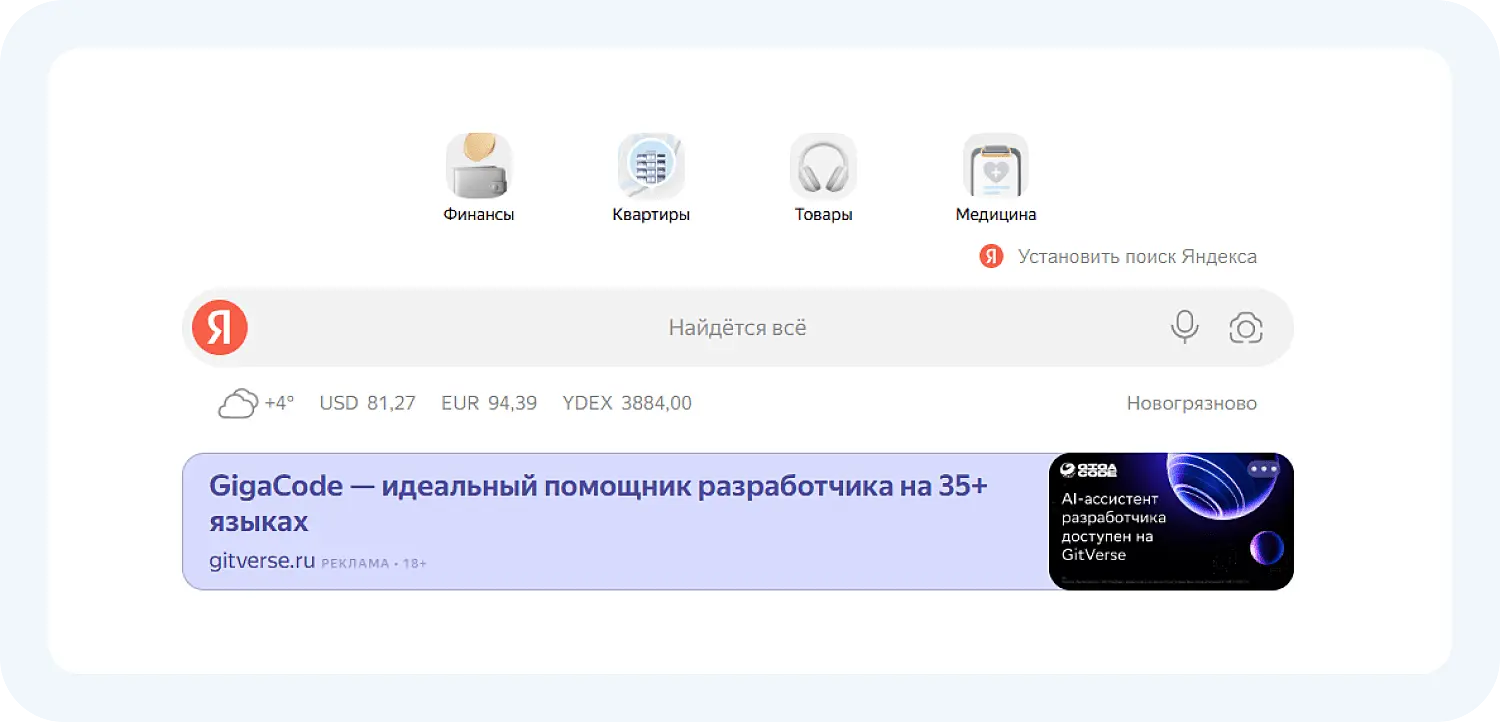Click the РЕКЛАМА 18+ disclosure label

374,562
